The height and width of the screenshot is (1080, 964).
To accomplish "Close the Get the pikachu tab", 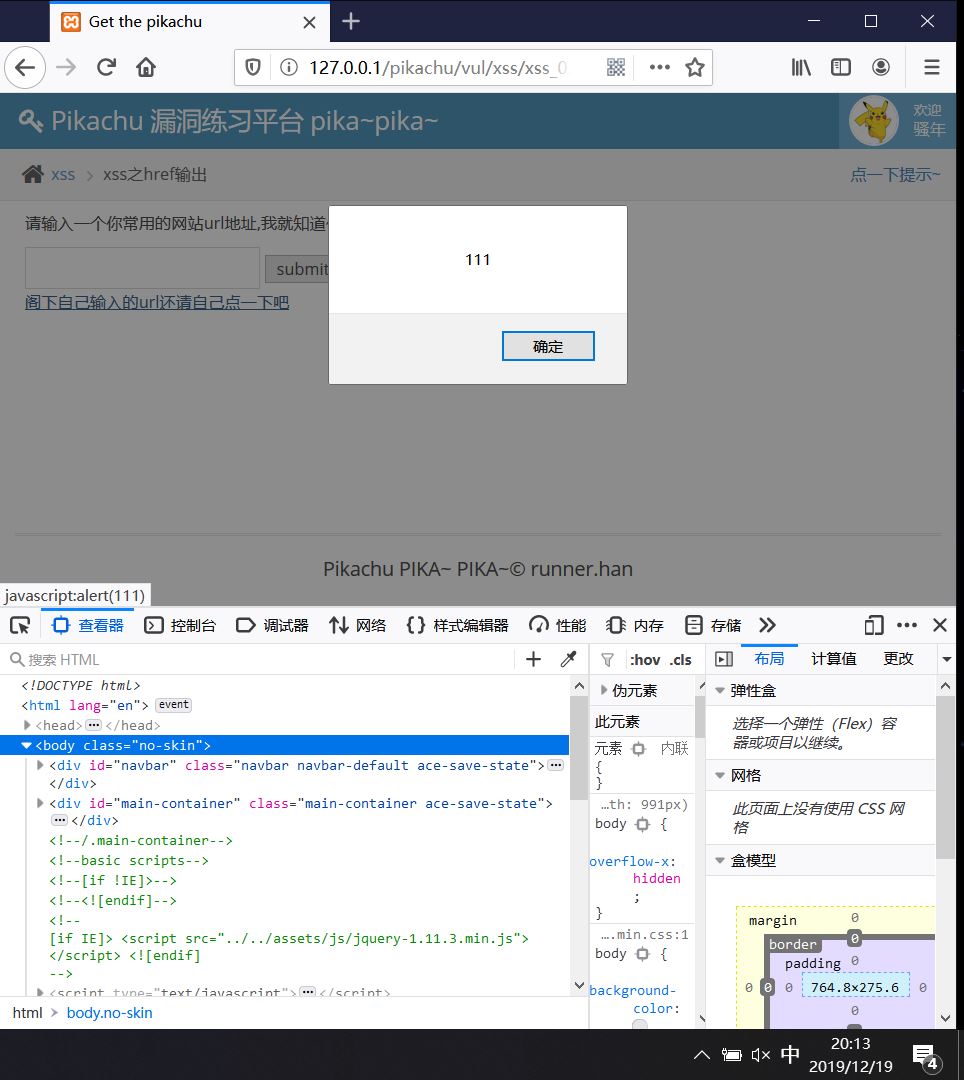I will coord(310,22).
